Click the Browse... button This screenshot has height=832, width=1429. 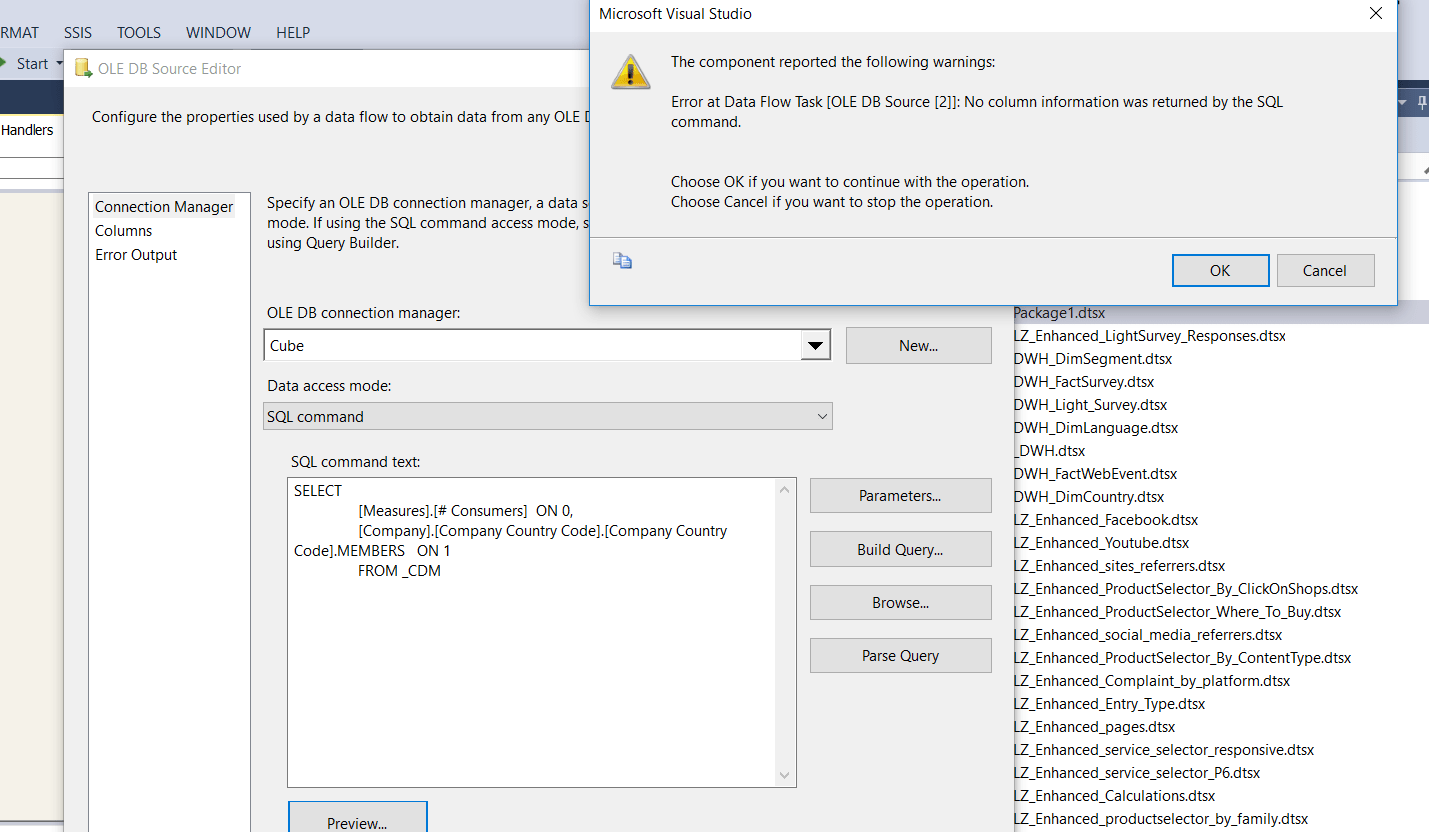[900, 602]
